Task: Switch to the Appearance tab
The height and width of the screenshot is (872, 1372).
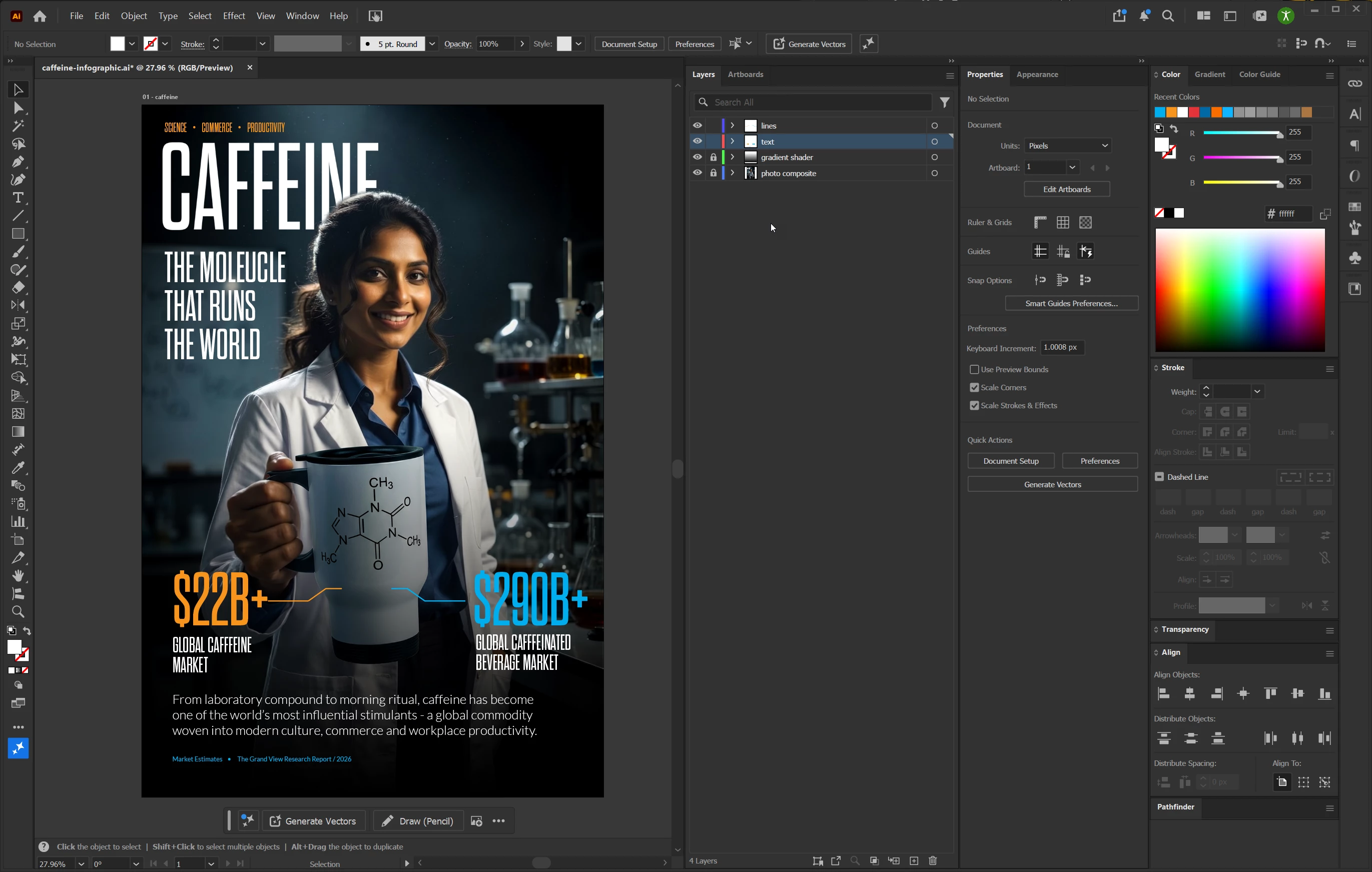Action: tap(1037, 75)
